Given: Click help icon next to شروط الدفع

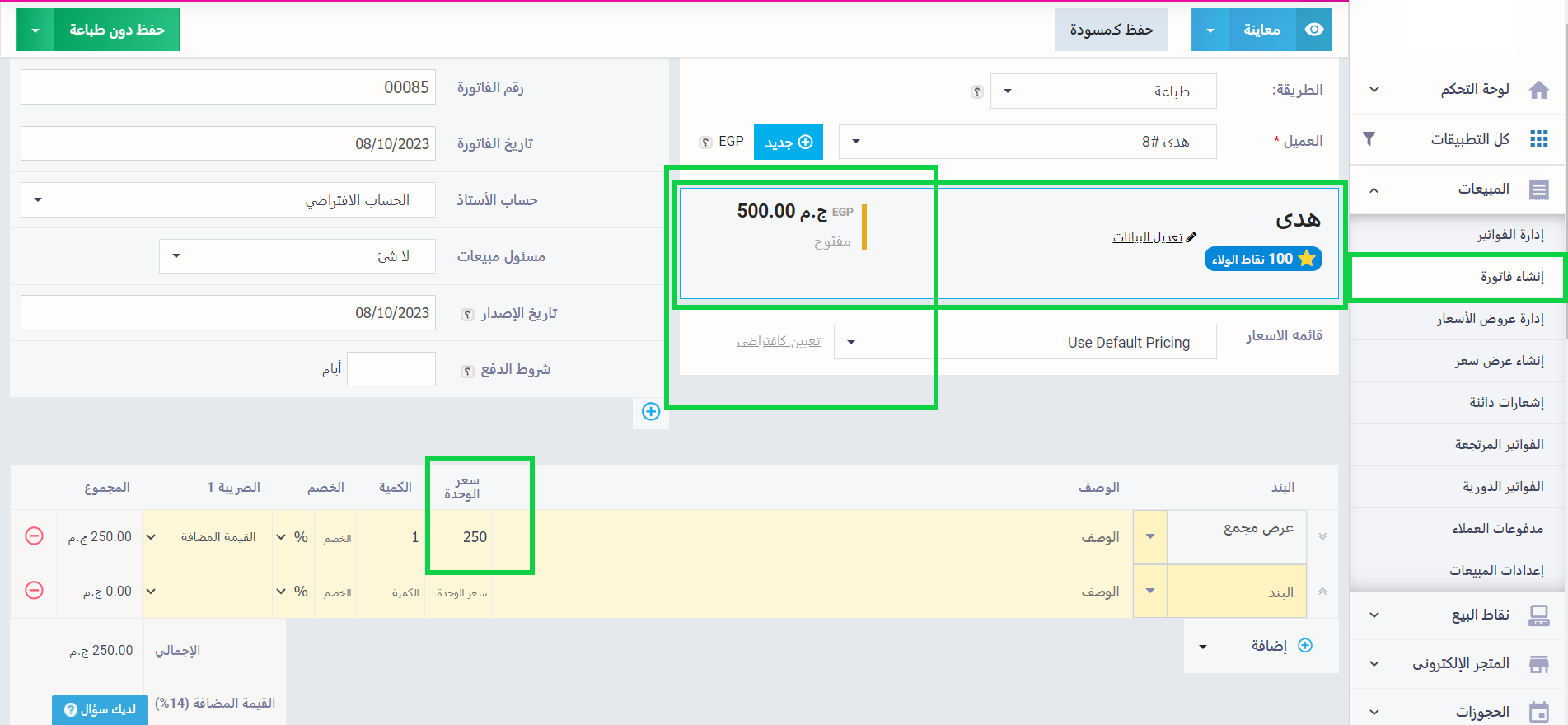Looking at the screenshot, I should coord(467,371).
